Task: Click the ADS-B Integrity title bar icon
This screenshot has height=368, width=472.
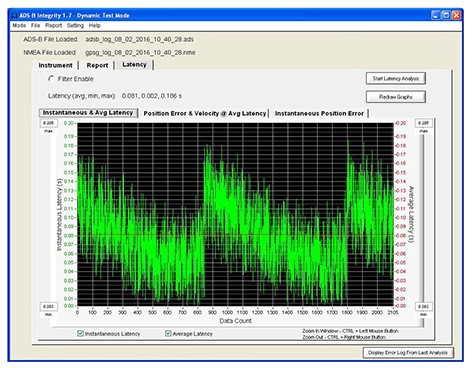Action: click(14, 16)
